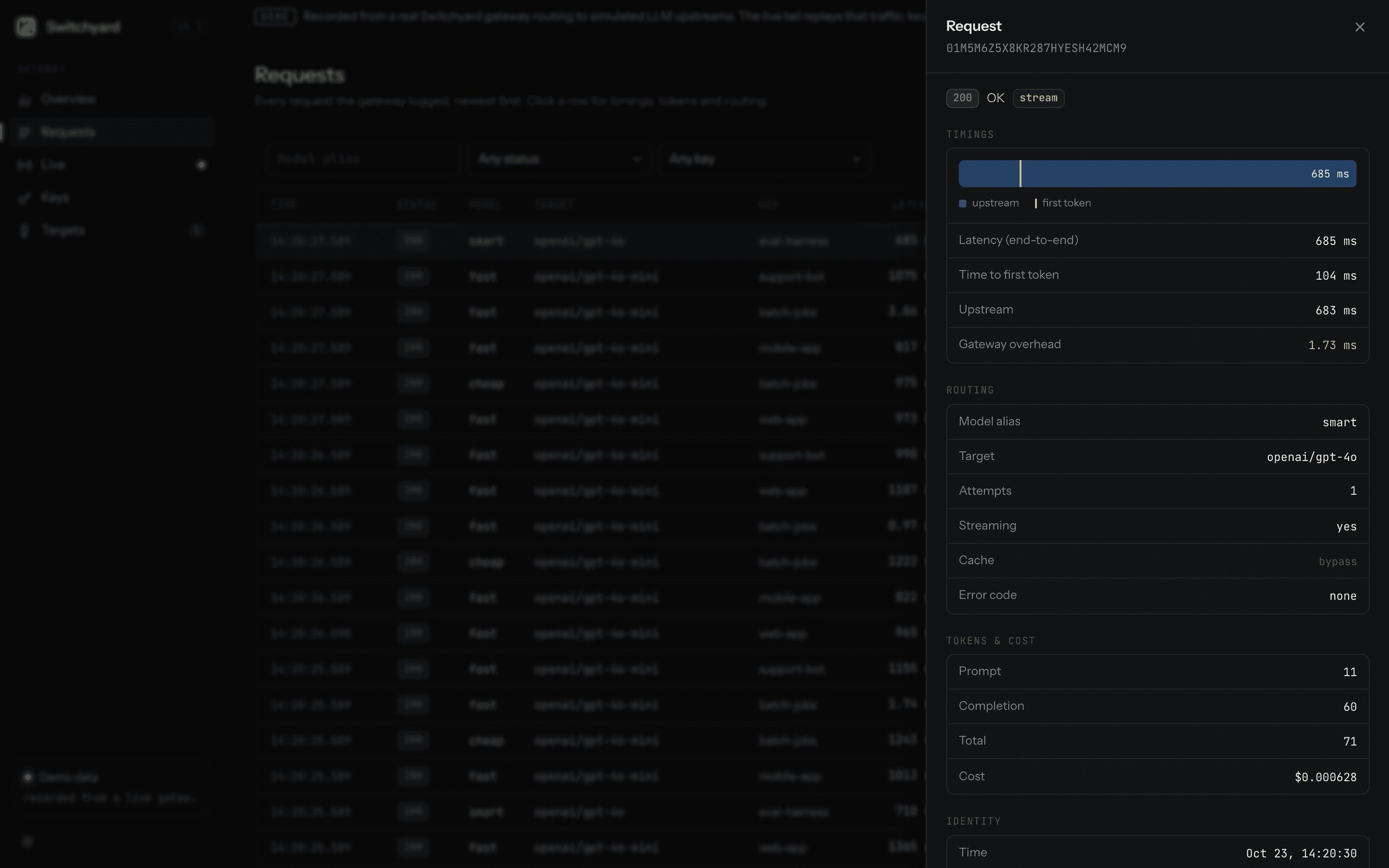This screenshot has width=1389, height=868.
Task: Click the Total tokens value 71
Action: [1350, 742]
